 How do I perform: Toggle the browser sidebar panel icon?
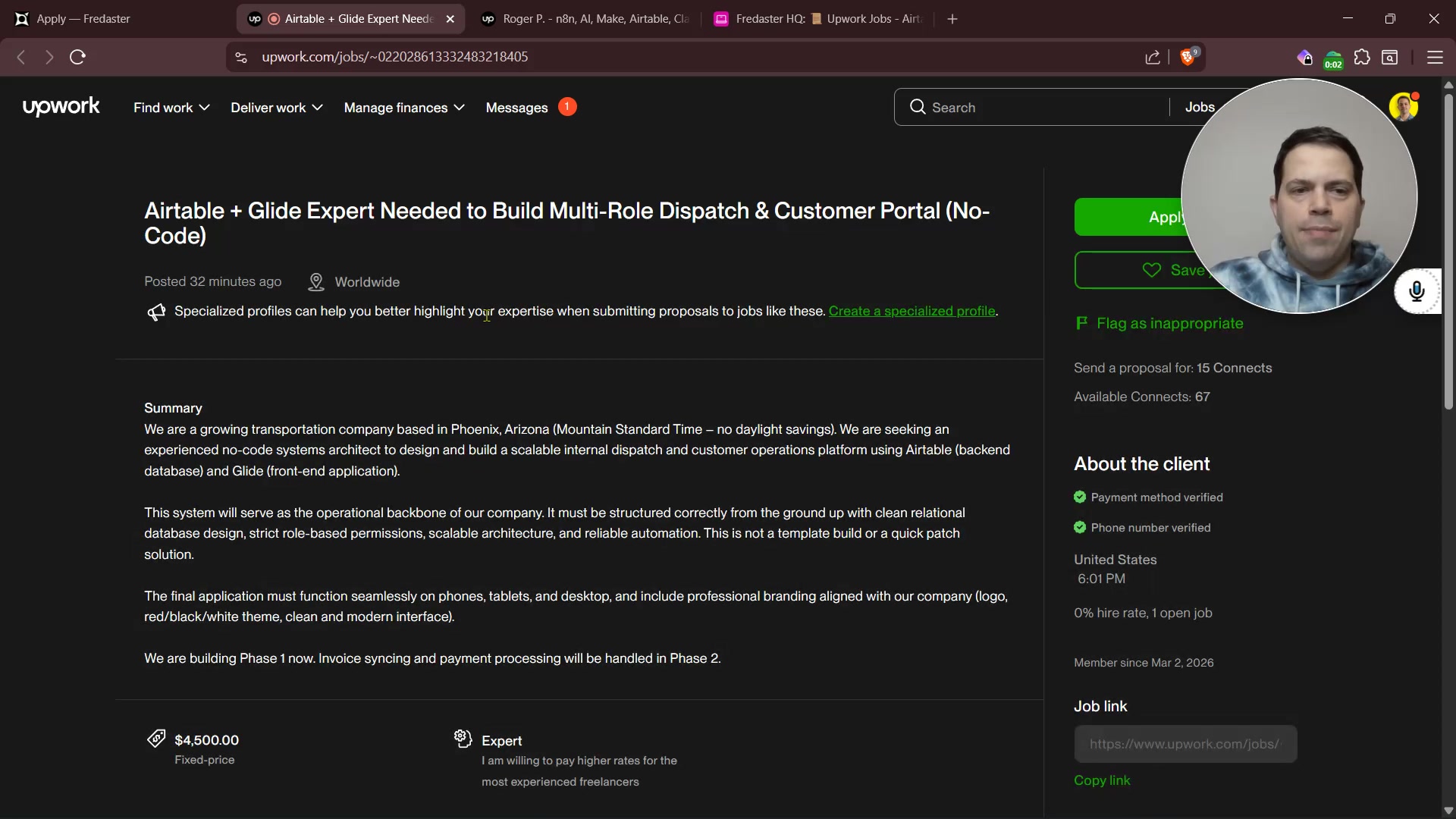[1390, 58]
